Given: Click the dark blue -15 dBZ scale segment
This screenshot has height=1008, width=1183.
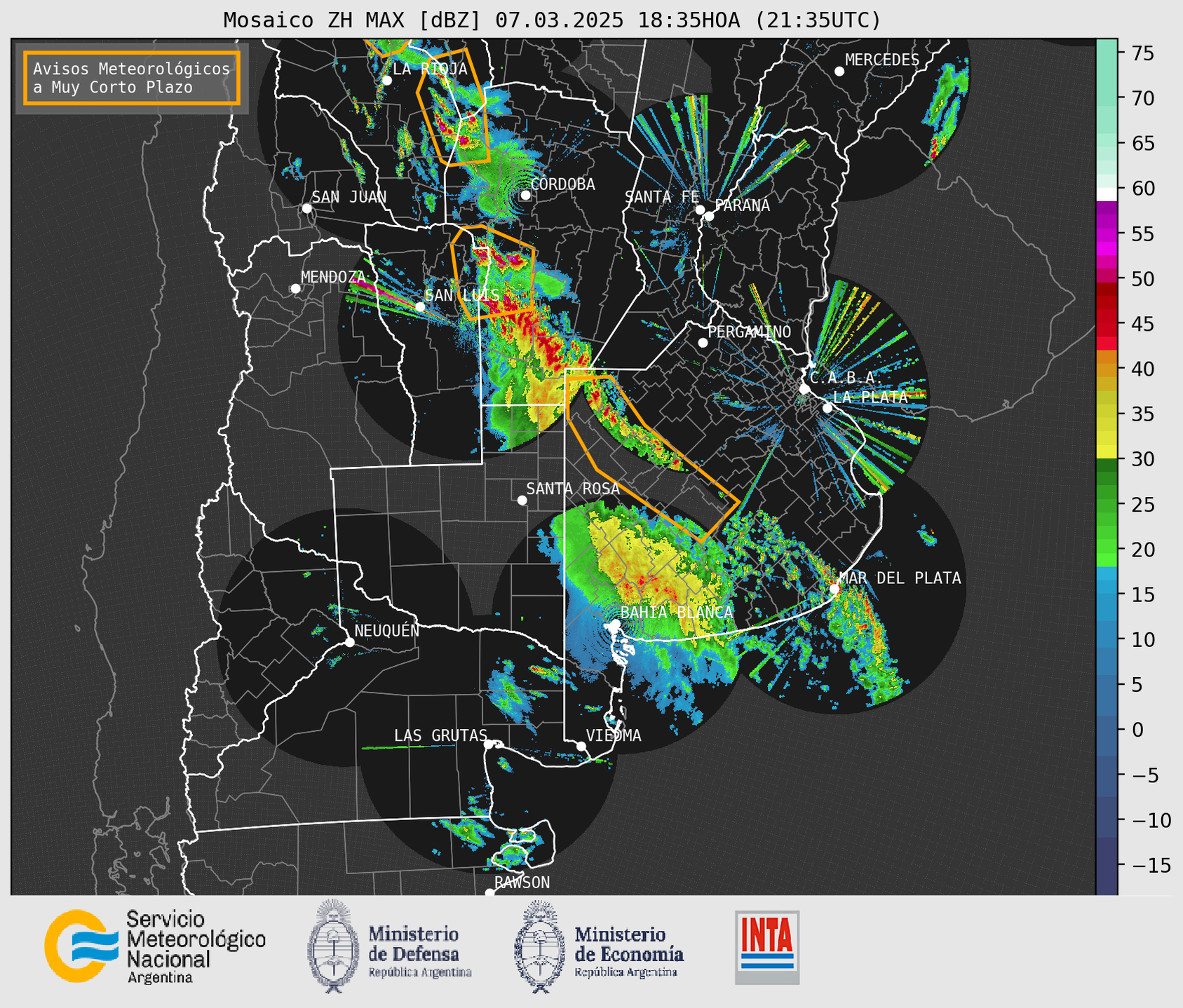Looking at the screenshot, I should 1107,864.
